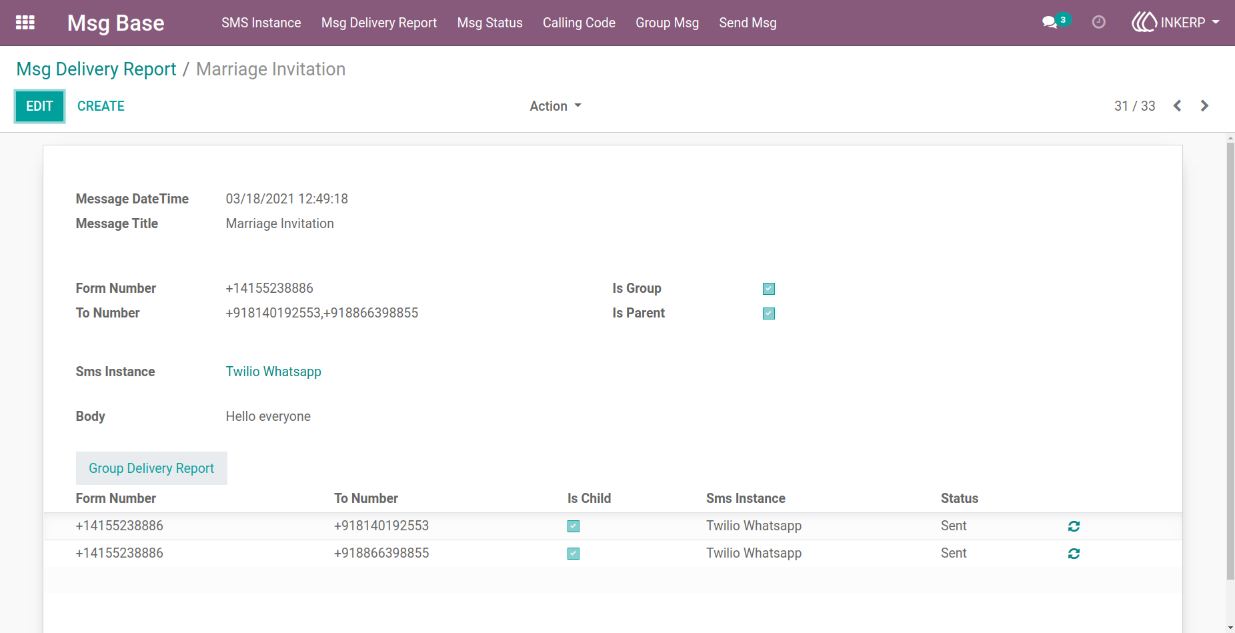This screenshot has width=1235, height=633.
Task: Click the +918140192553 cell in the table
Action: tap(382, 526)
